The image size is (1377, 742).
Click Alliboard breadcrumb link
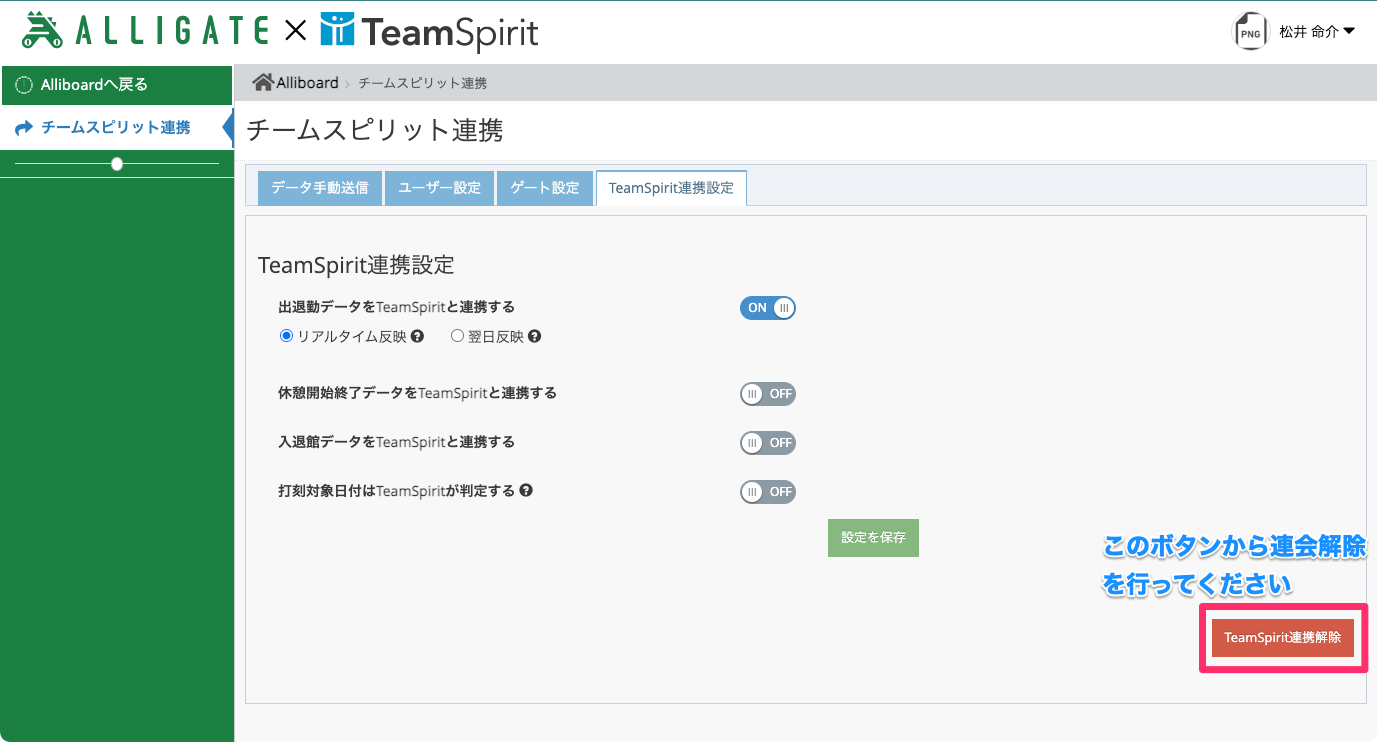pyautogui.click(x=308, y=83)
